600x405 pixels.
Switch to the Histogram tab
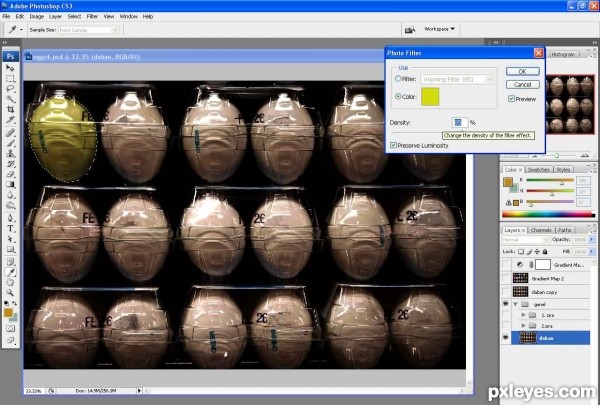click(x=562, y=54)
